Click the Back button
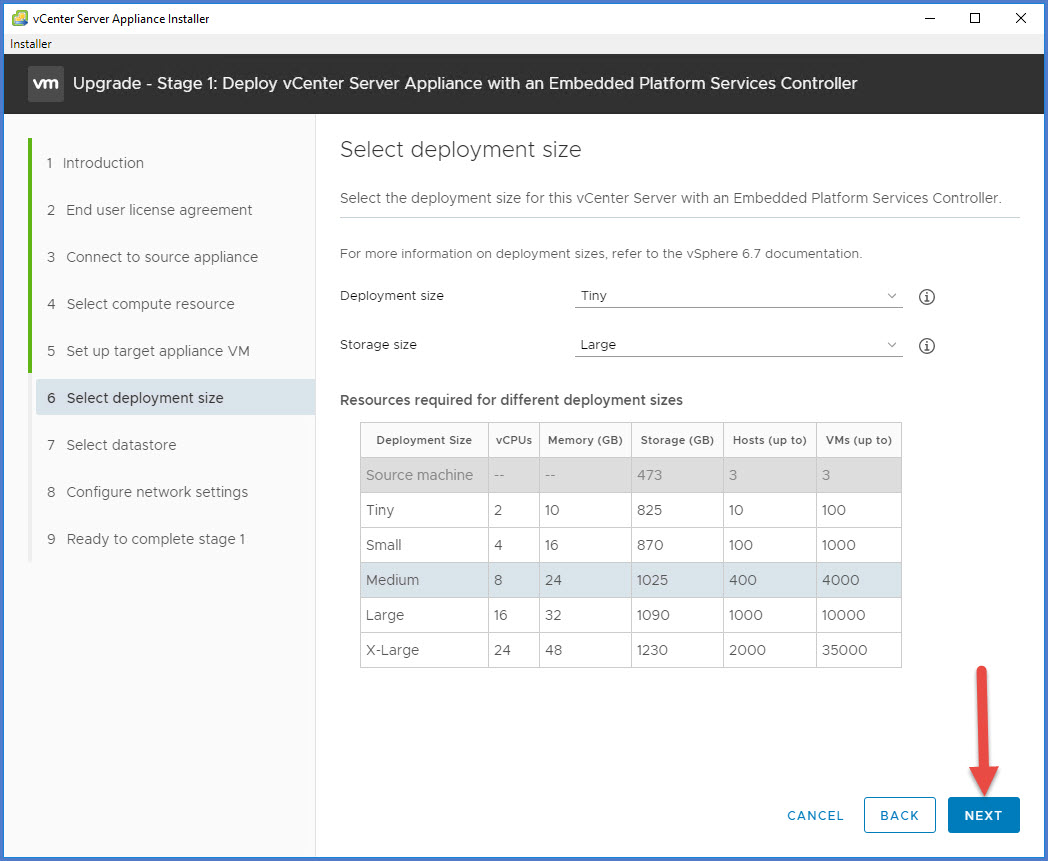This screenshot has height=861, width=1048. (x=899, y=815)
